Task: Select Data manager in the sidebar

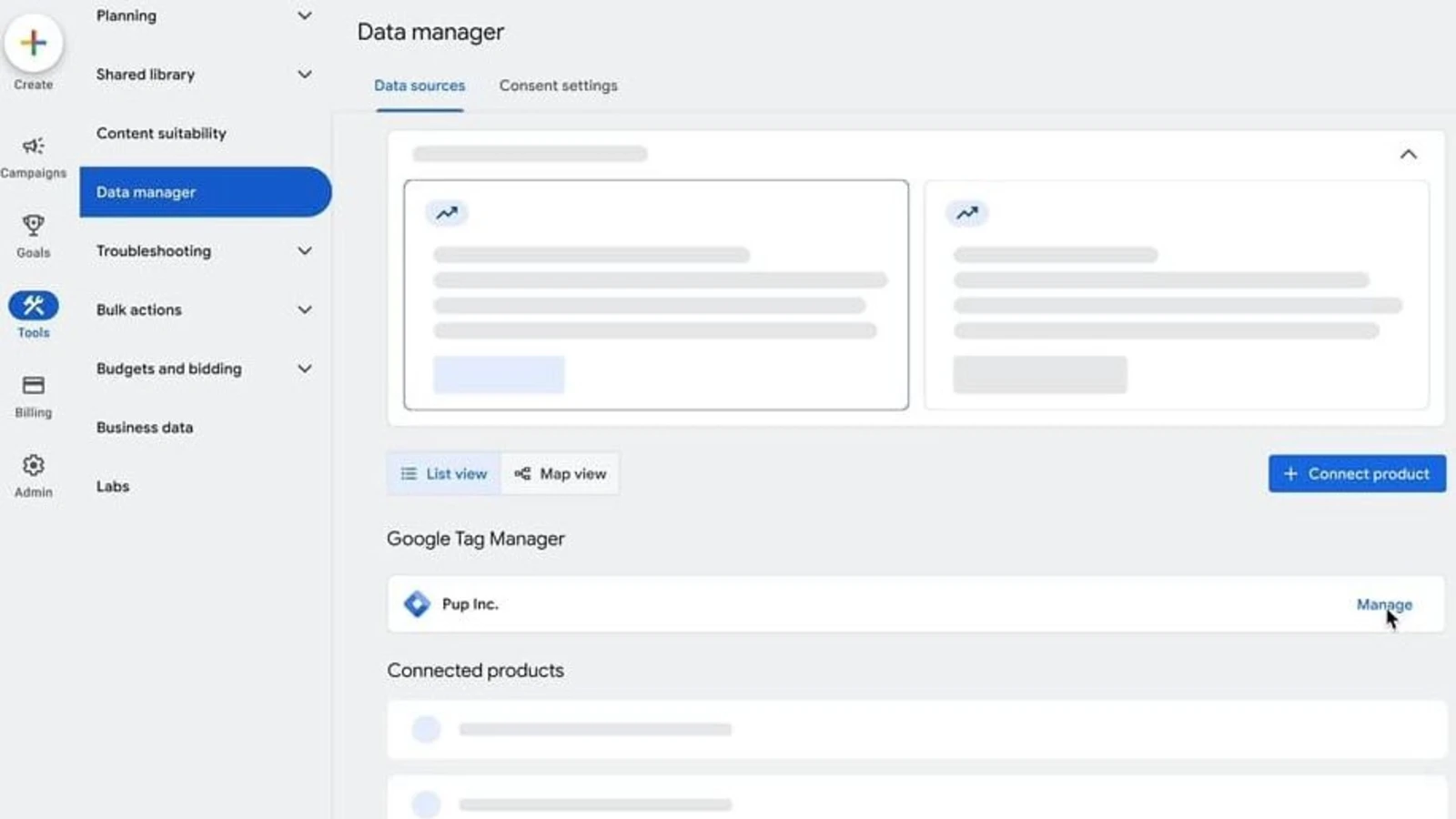Action: point(206,192)
